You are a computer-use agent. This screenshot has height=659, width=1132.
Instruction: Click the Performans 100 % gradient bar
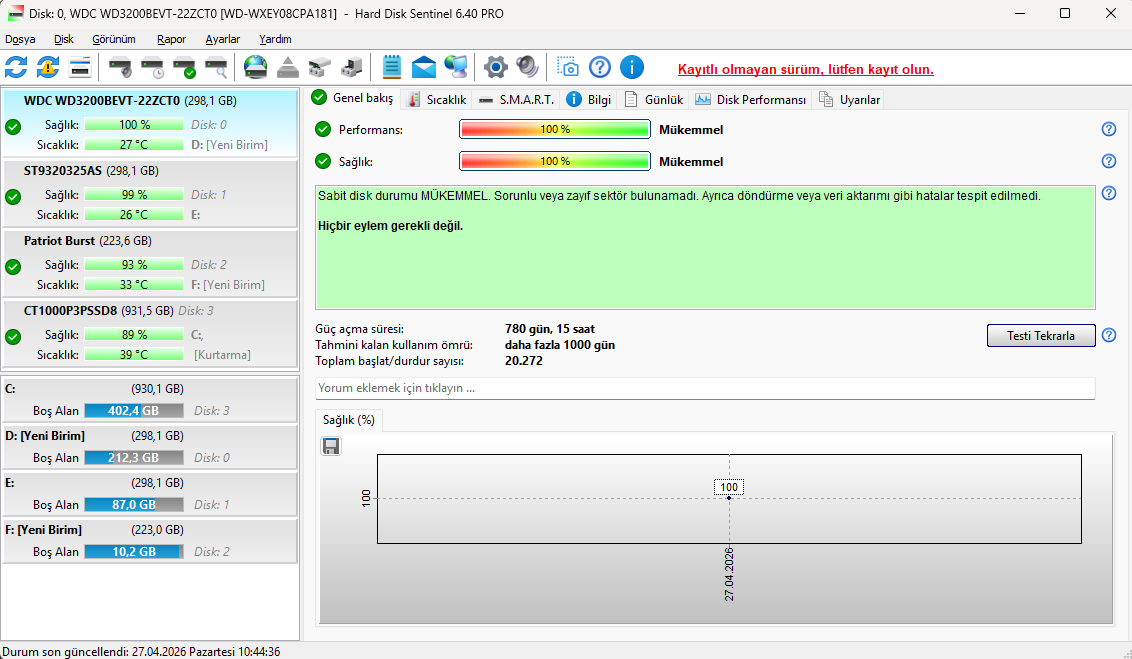[554, 129]
